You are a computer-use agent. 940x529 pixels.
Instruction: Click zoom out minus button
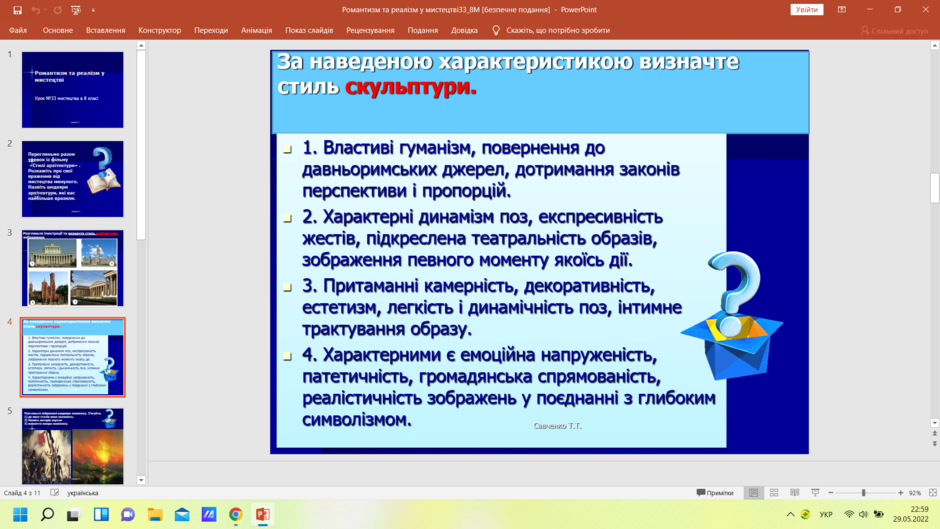(831, 493)
